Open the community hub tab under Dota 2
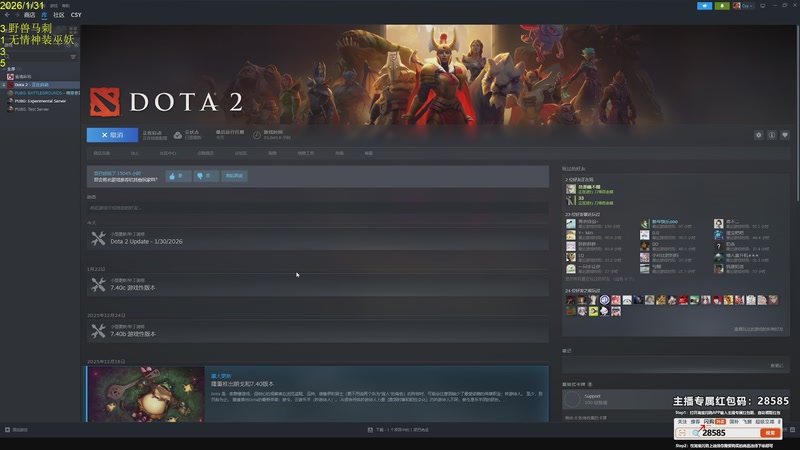 point(168,153)
